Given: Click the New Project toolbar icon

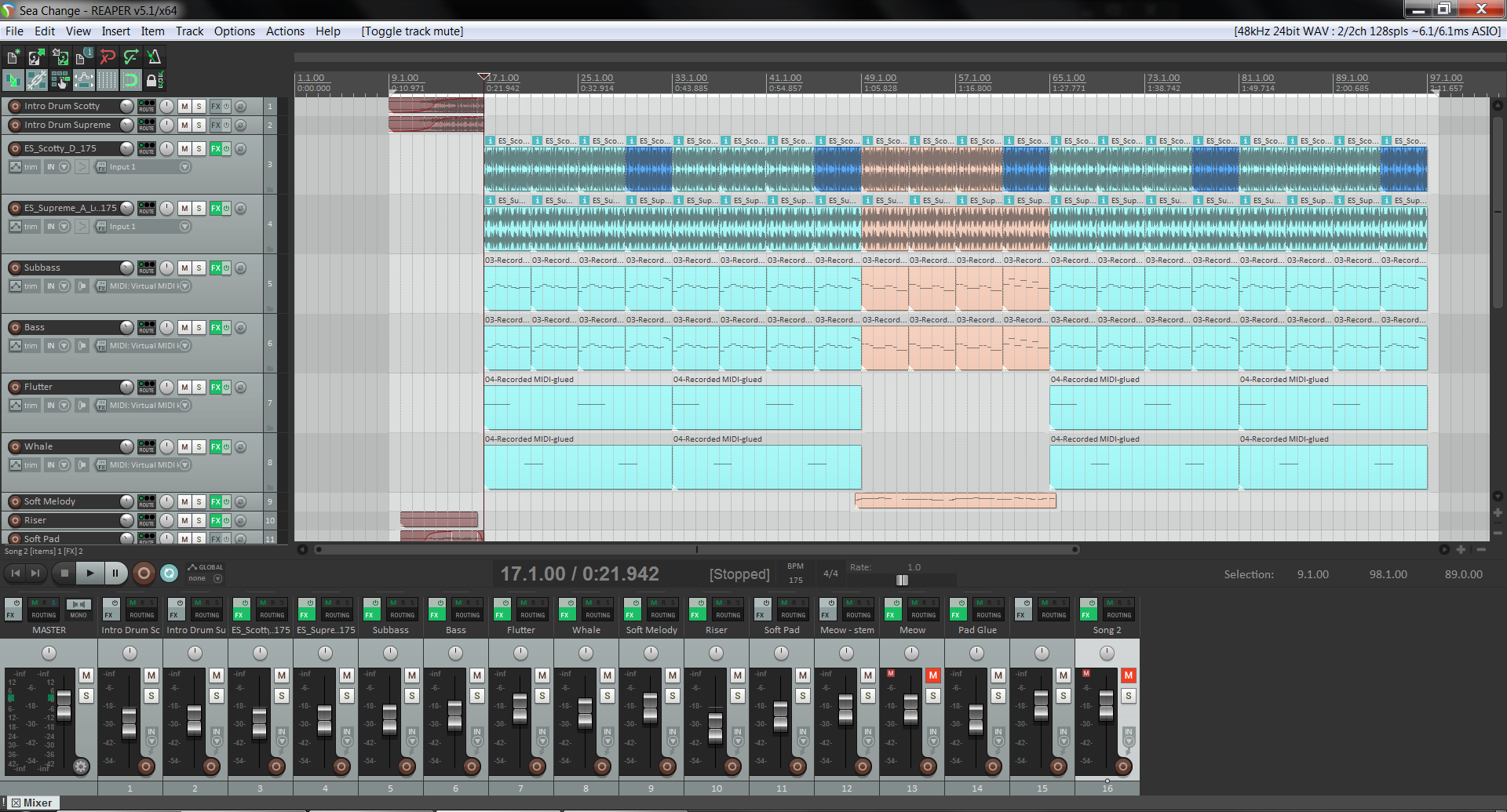Looking at the screenshot, I should 13,56.
